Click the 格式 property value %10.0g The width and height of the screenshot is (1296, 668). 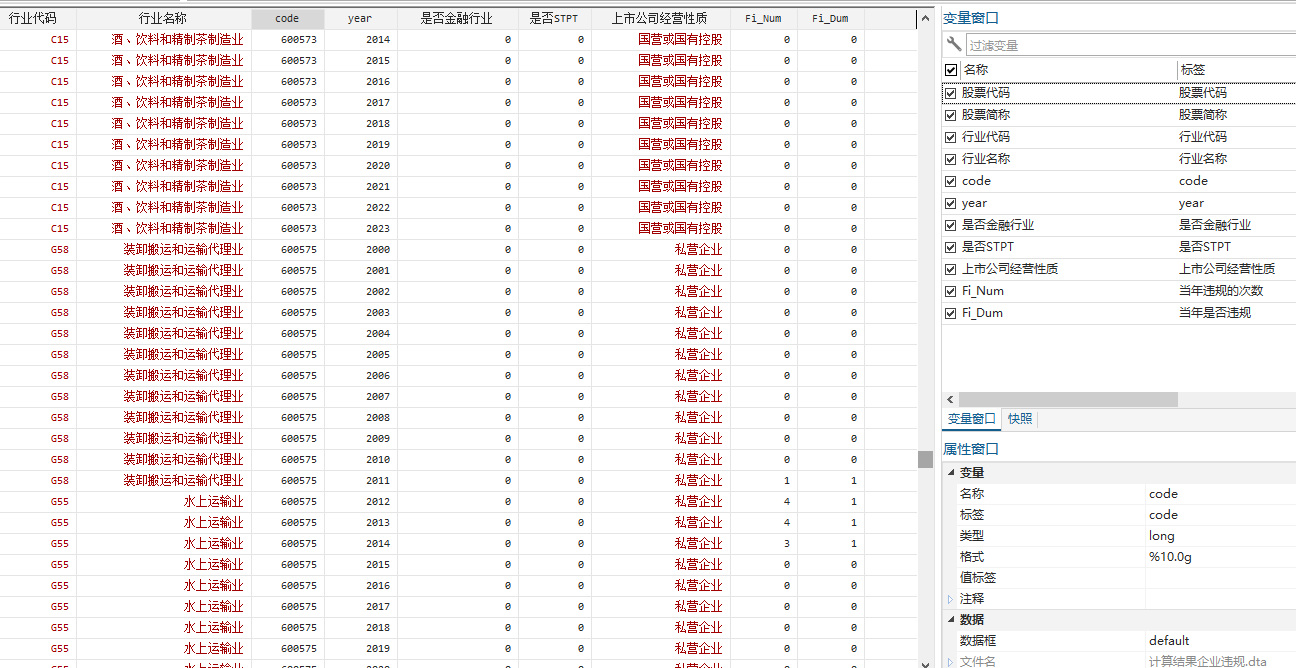click(x=1170, y=557)
